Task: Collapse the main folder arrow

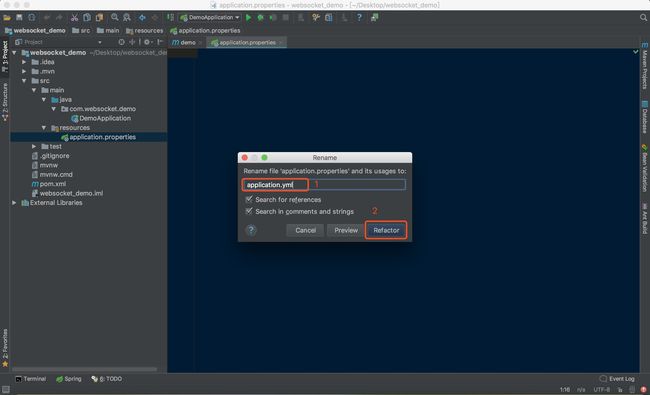Action: point(34,90)
